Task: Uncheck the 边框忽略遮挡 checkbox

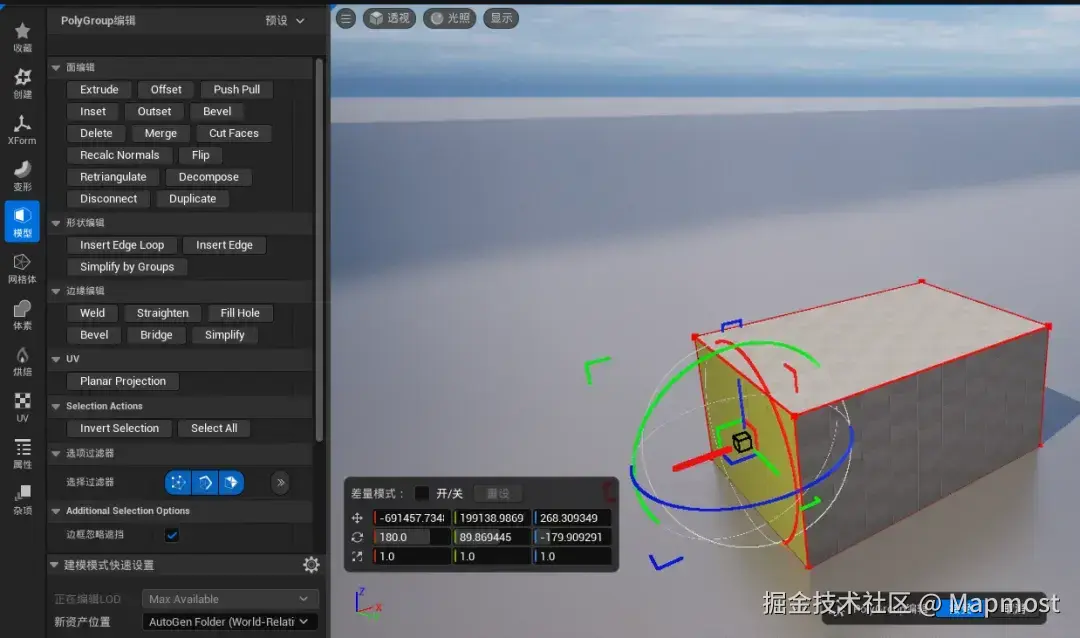Action: point(172,535)
